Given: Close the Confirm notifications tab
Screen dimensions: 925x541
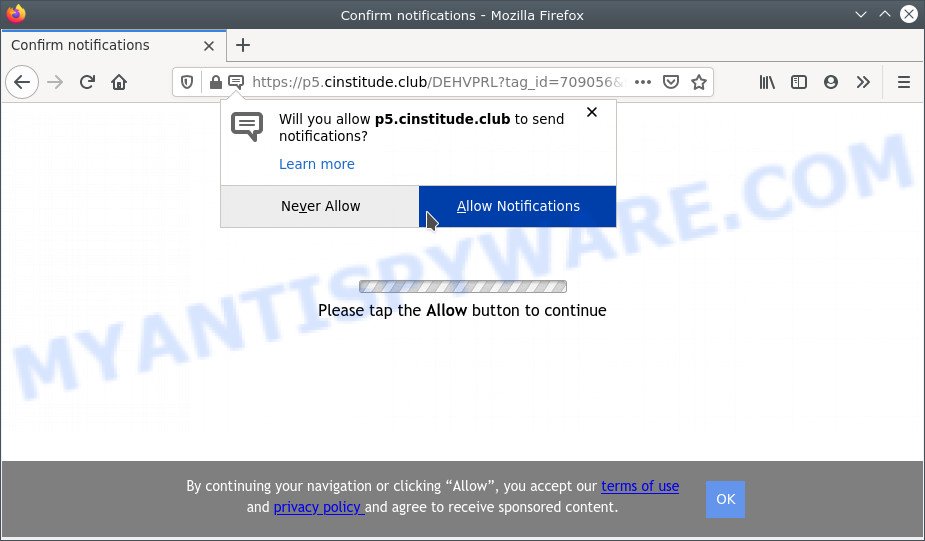Looking at the screenshot, I should click(209, 45).
